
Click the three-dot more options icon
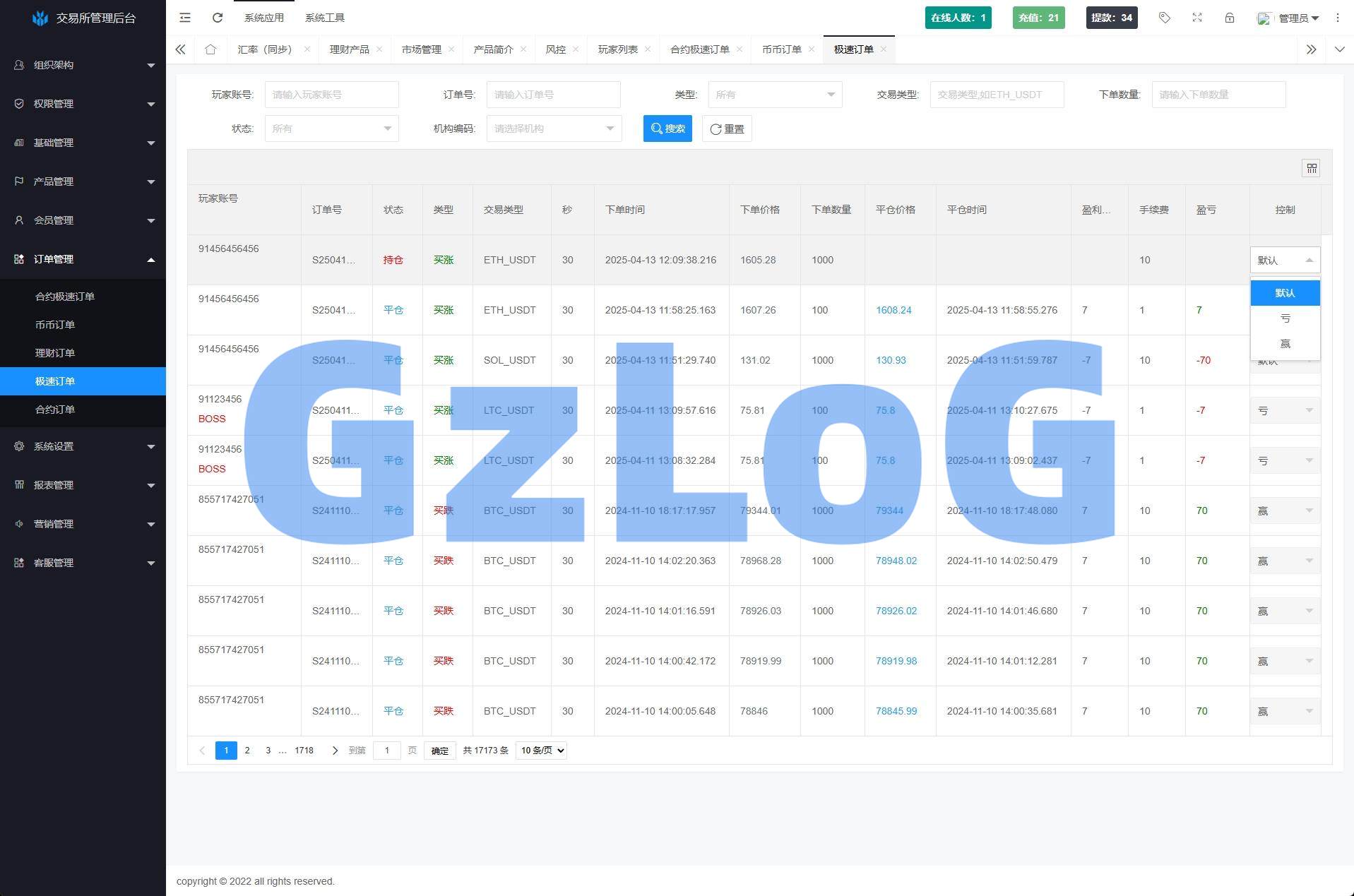tap(1337, 18)
